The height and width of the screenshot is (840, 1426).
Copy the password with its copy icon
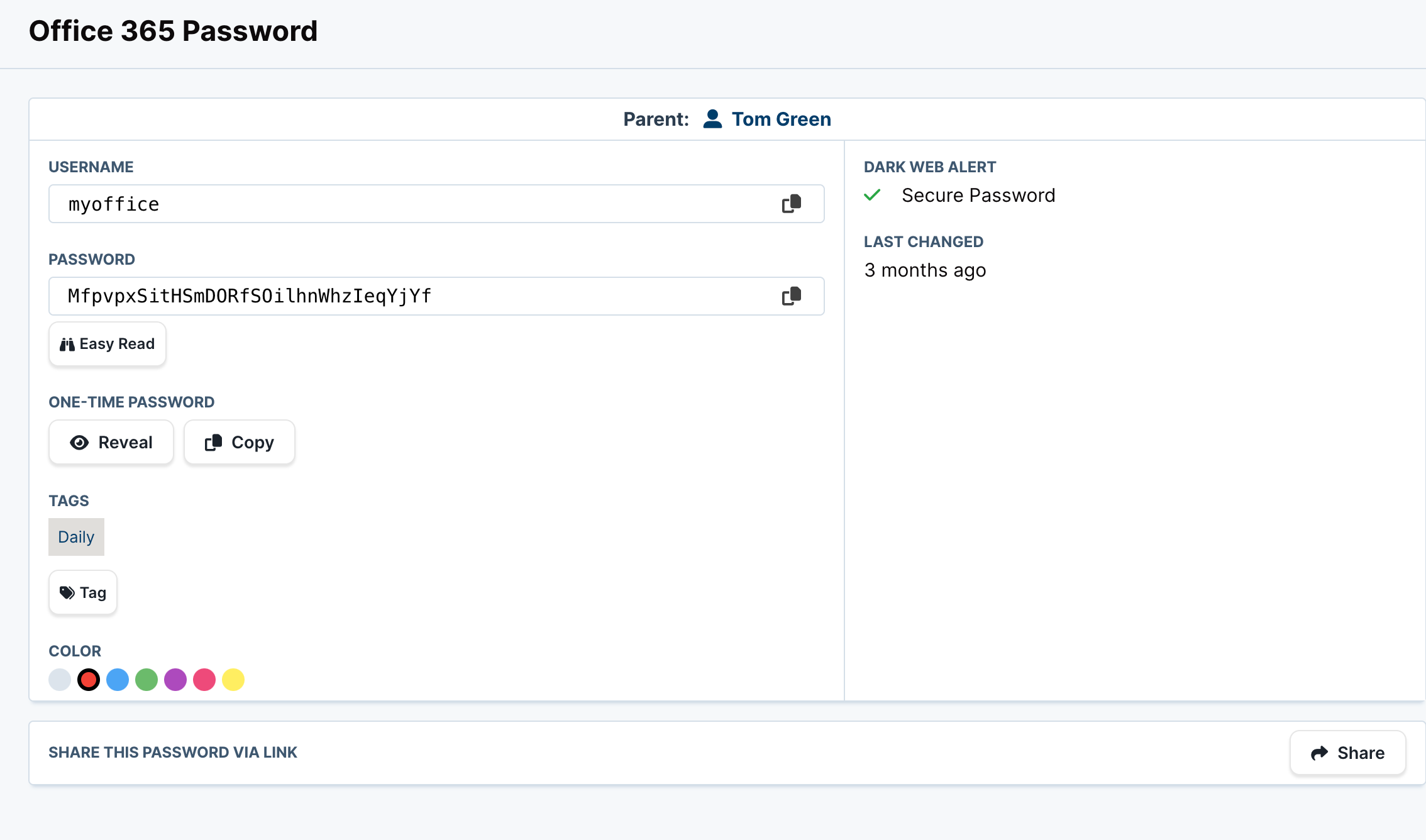(x=792, y=296)
